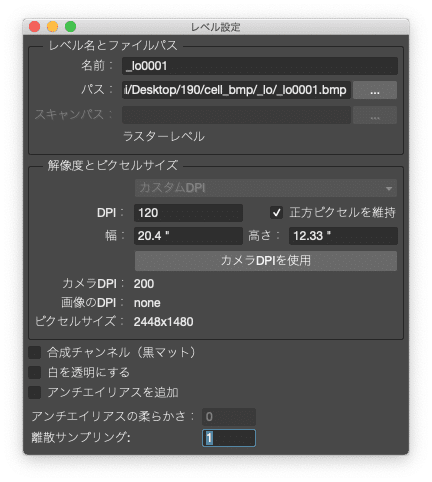Minimize the window with yellow button
This screenshot has height=482, width=432.
[53, 27]
